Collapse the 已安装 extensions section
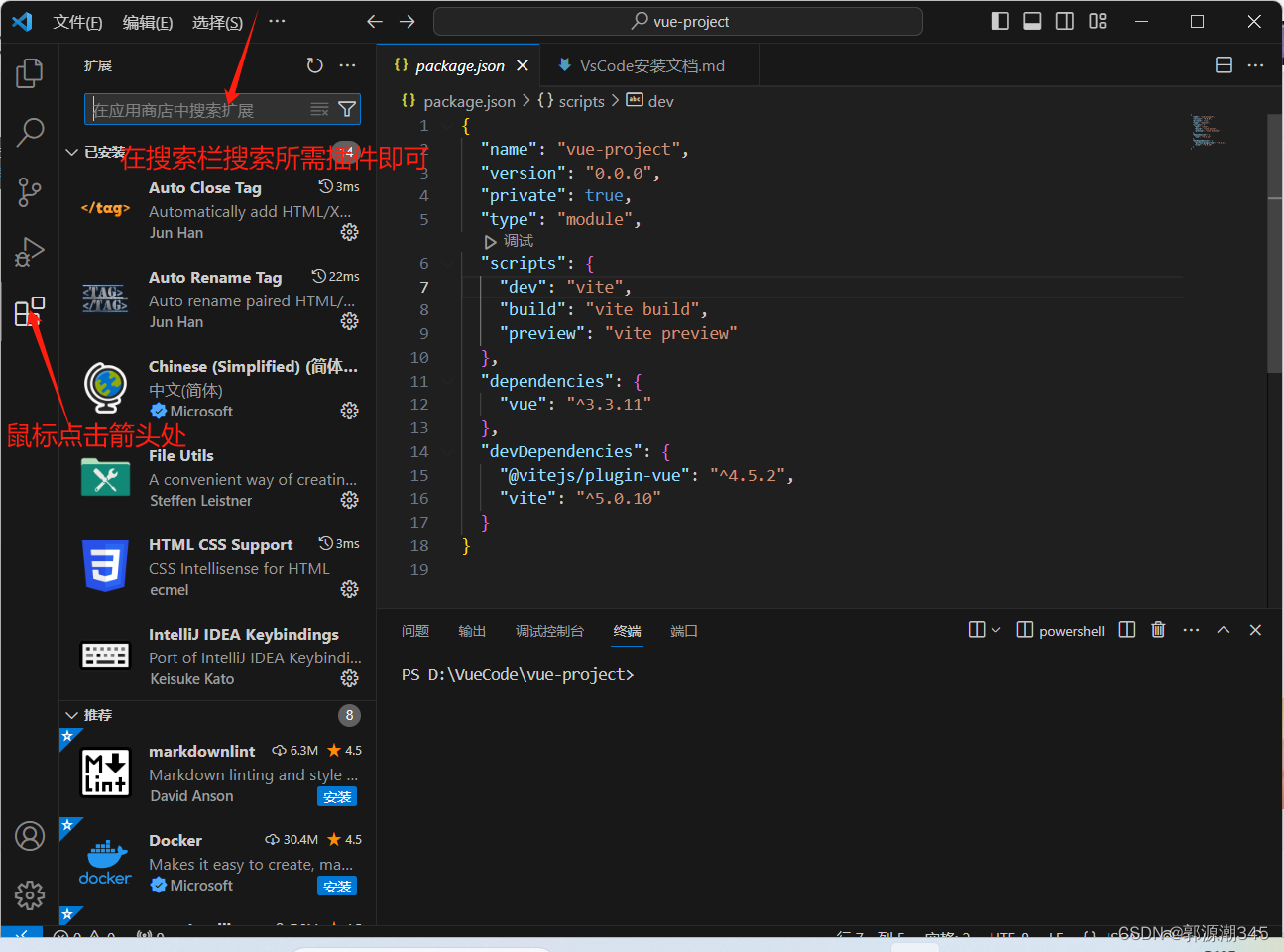Screen dimensions: 1284x952 click(x=70, y=152)
